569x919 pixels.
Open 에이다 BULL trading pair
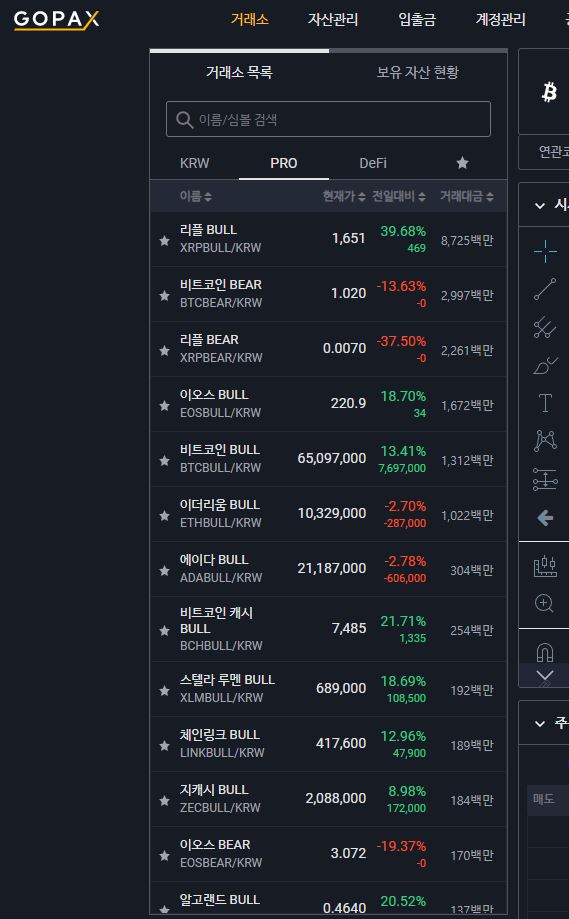(x=328, y=570)
